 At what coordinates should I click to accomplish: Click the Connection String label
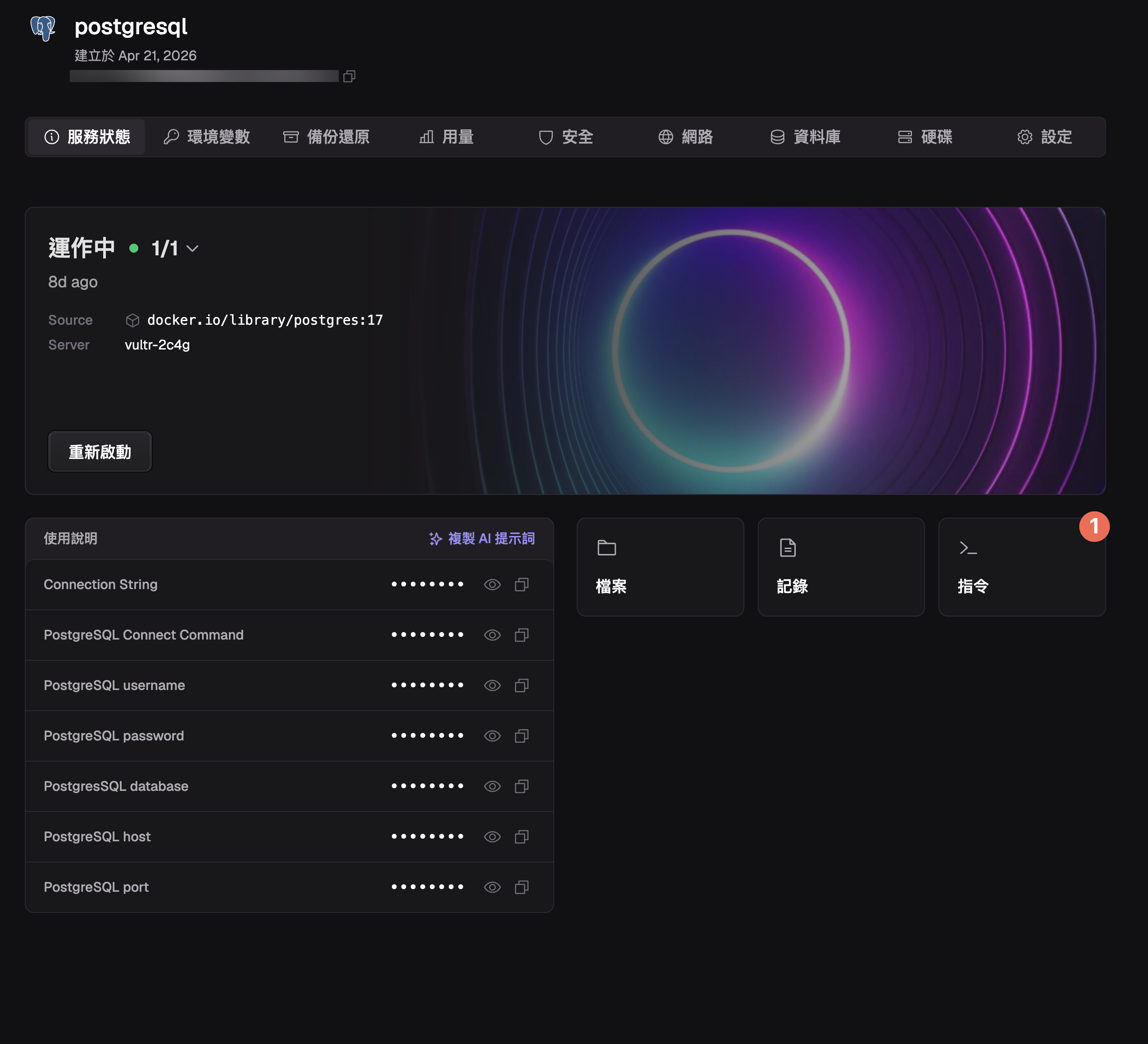(101, 585)
